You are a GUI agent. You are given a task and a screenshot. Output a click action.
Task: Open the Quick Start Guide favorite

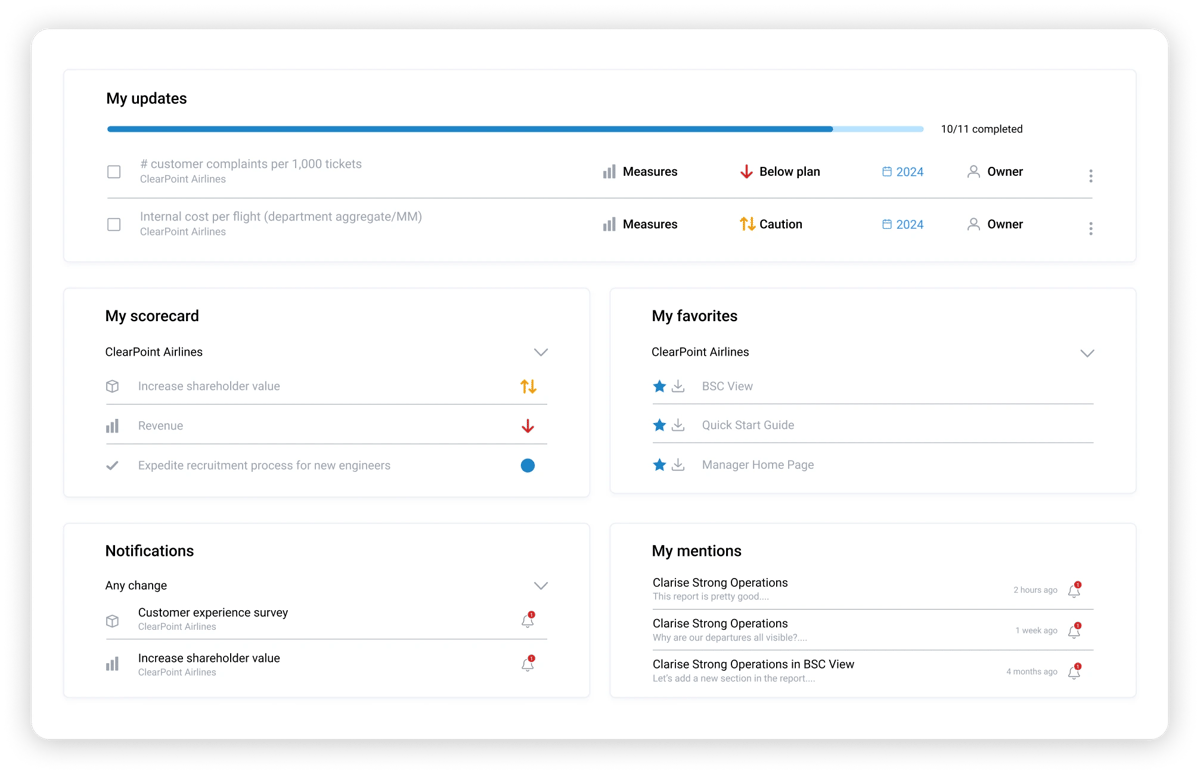pos(748,425)
